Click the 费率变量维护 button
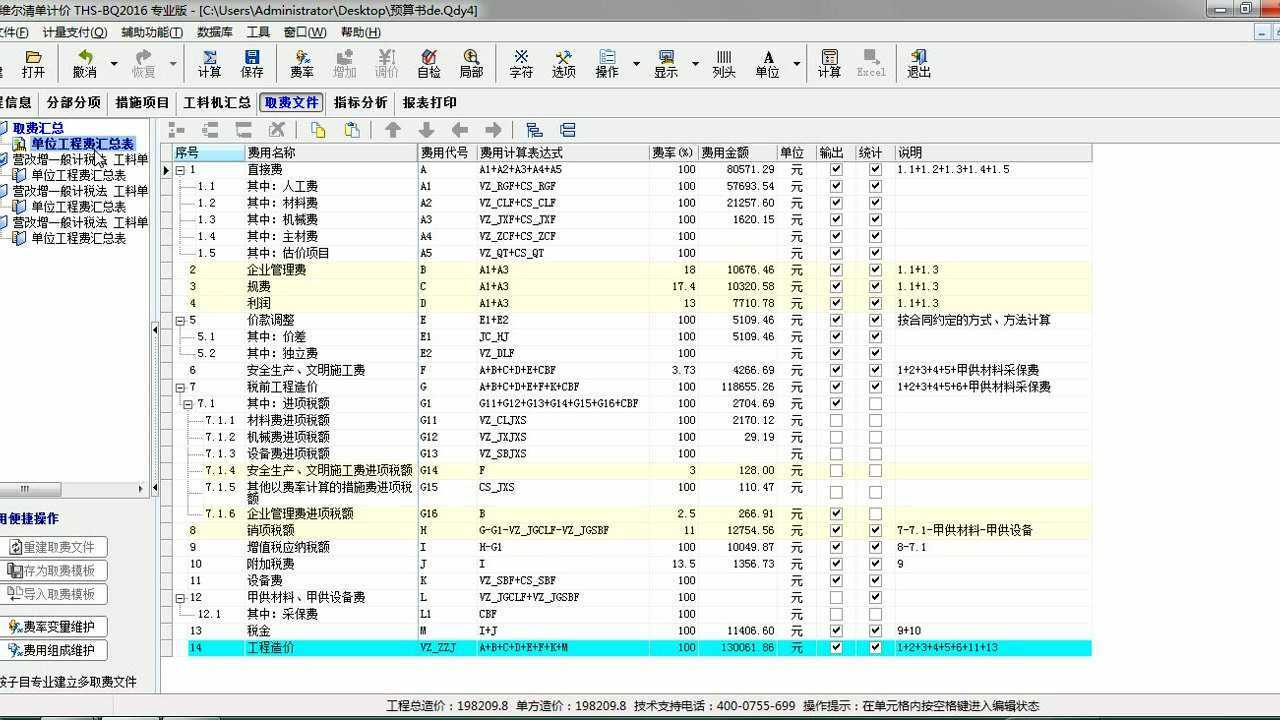1280x720 pixels. (56, 627)
